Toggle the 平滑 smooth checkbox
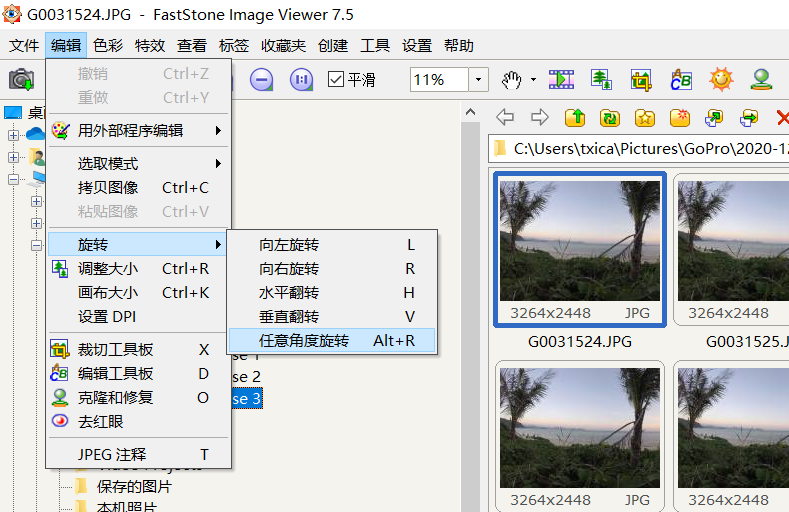 tap(336, 79)
